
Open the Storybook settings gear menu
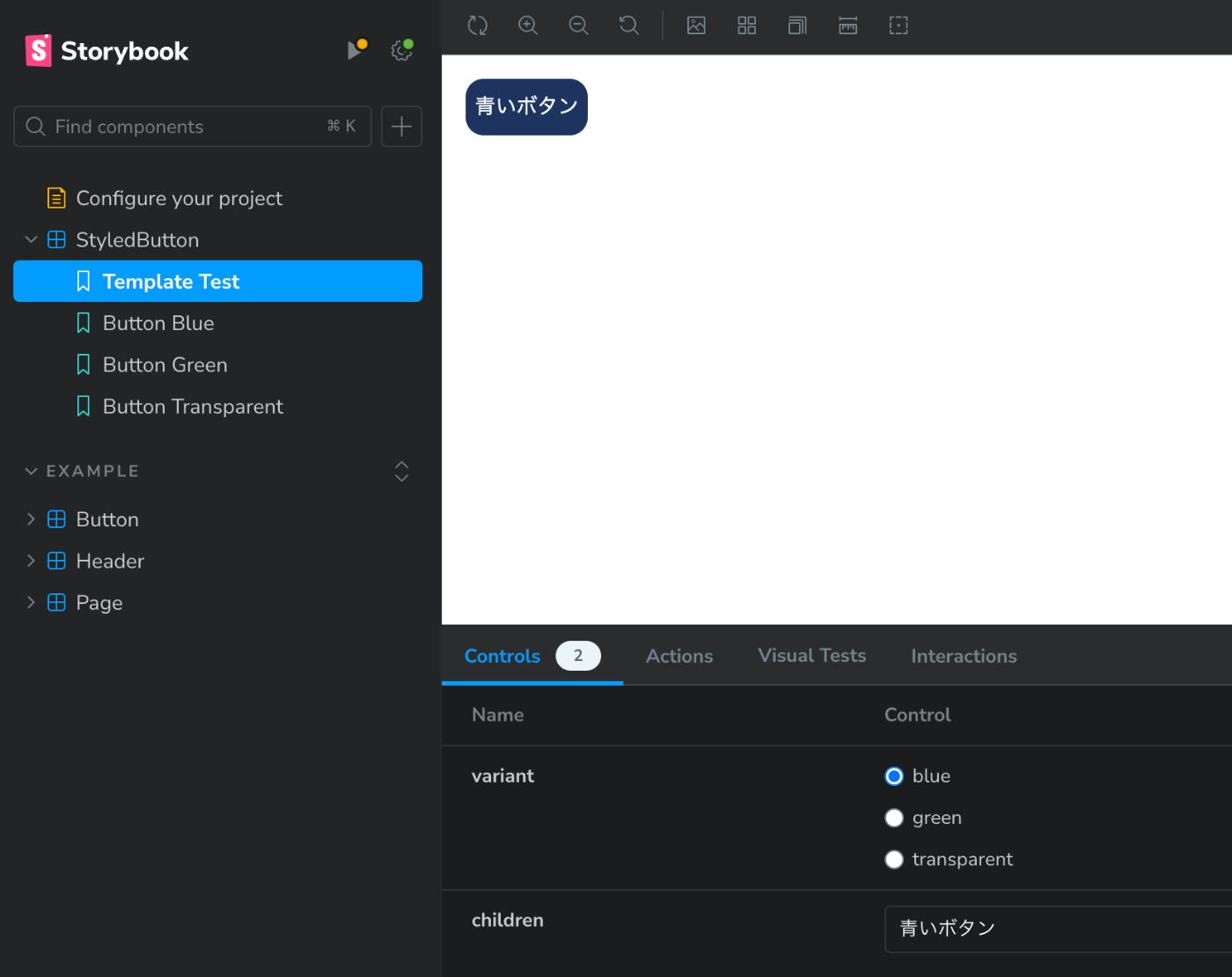click(402, 50)
